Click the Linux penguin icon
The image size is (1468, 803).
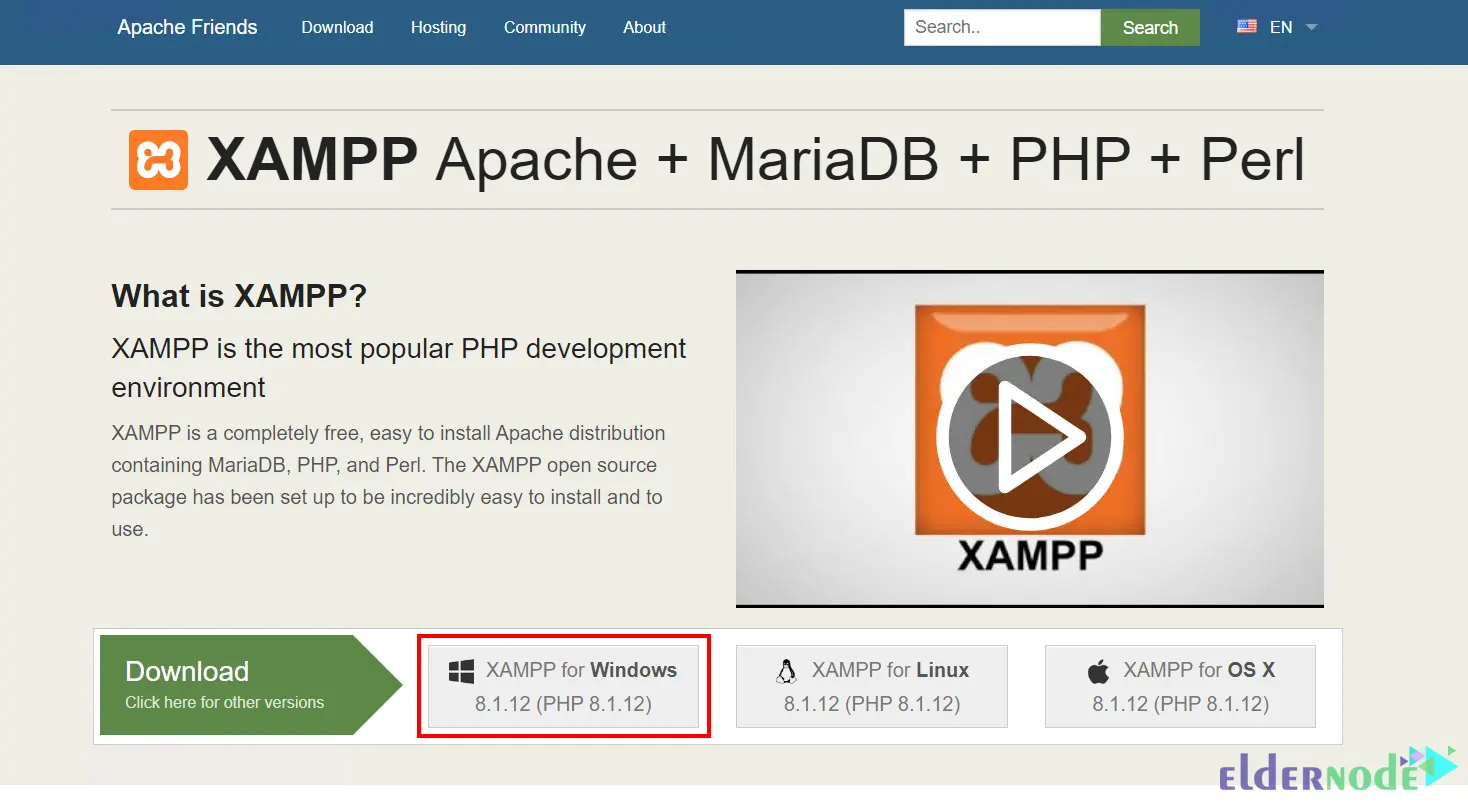(x=786, y=670)
